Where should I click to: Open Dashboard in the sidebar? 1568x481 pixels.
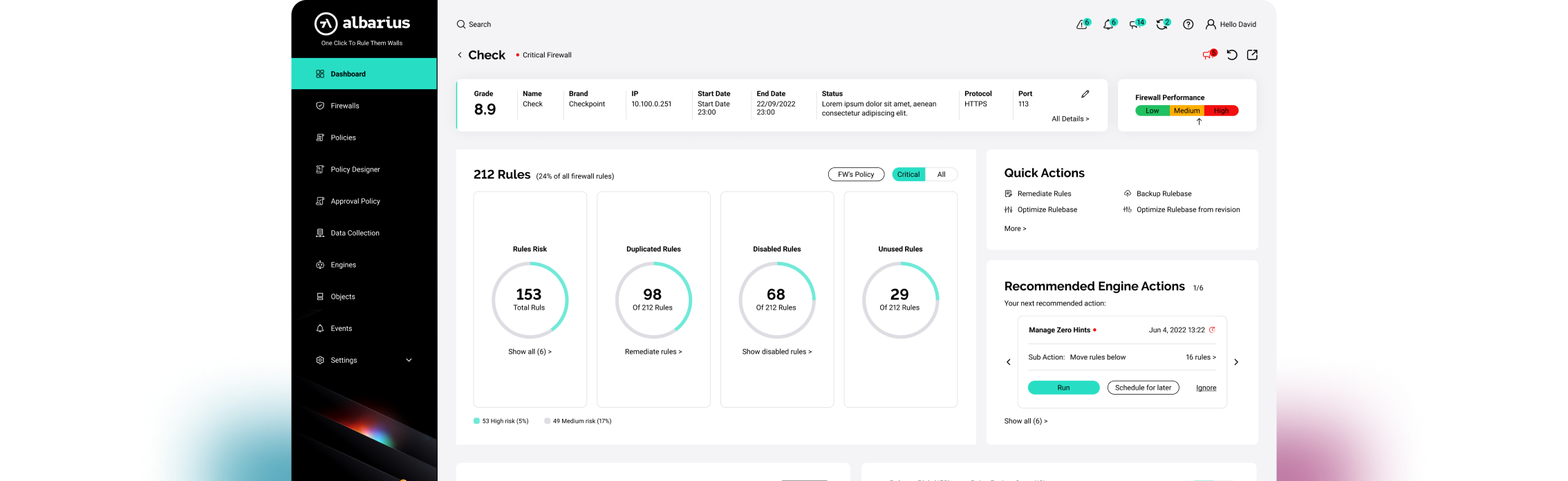364,74
